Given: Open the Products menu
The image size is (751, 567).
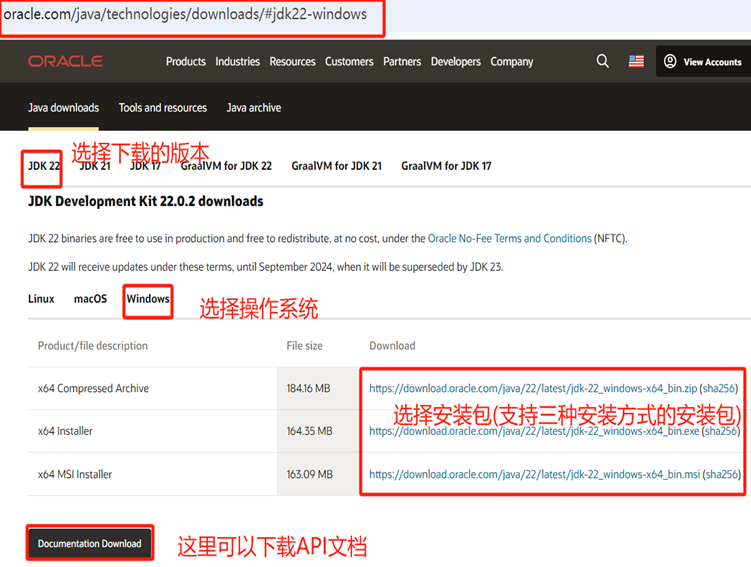Looking at the screenshot, I should point(186,62).
